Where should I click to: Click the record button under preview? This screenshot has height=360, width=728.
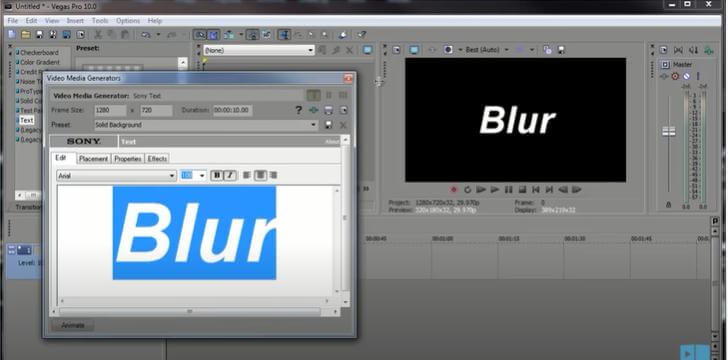coord(454,190)
